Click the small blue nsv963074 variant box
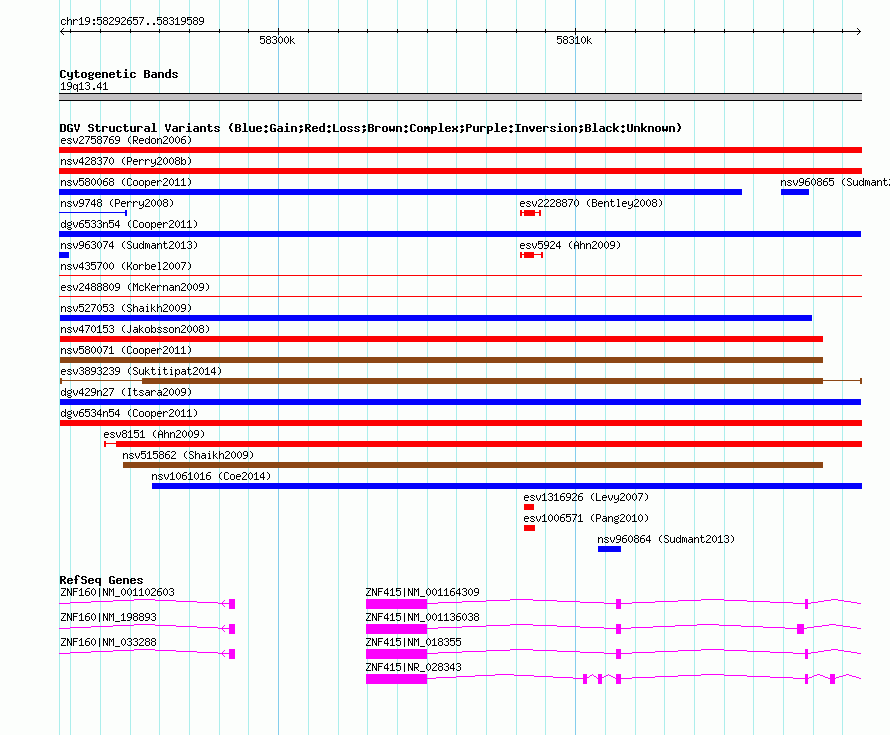This screenshot has height=735, width=890. click(64, 255)
